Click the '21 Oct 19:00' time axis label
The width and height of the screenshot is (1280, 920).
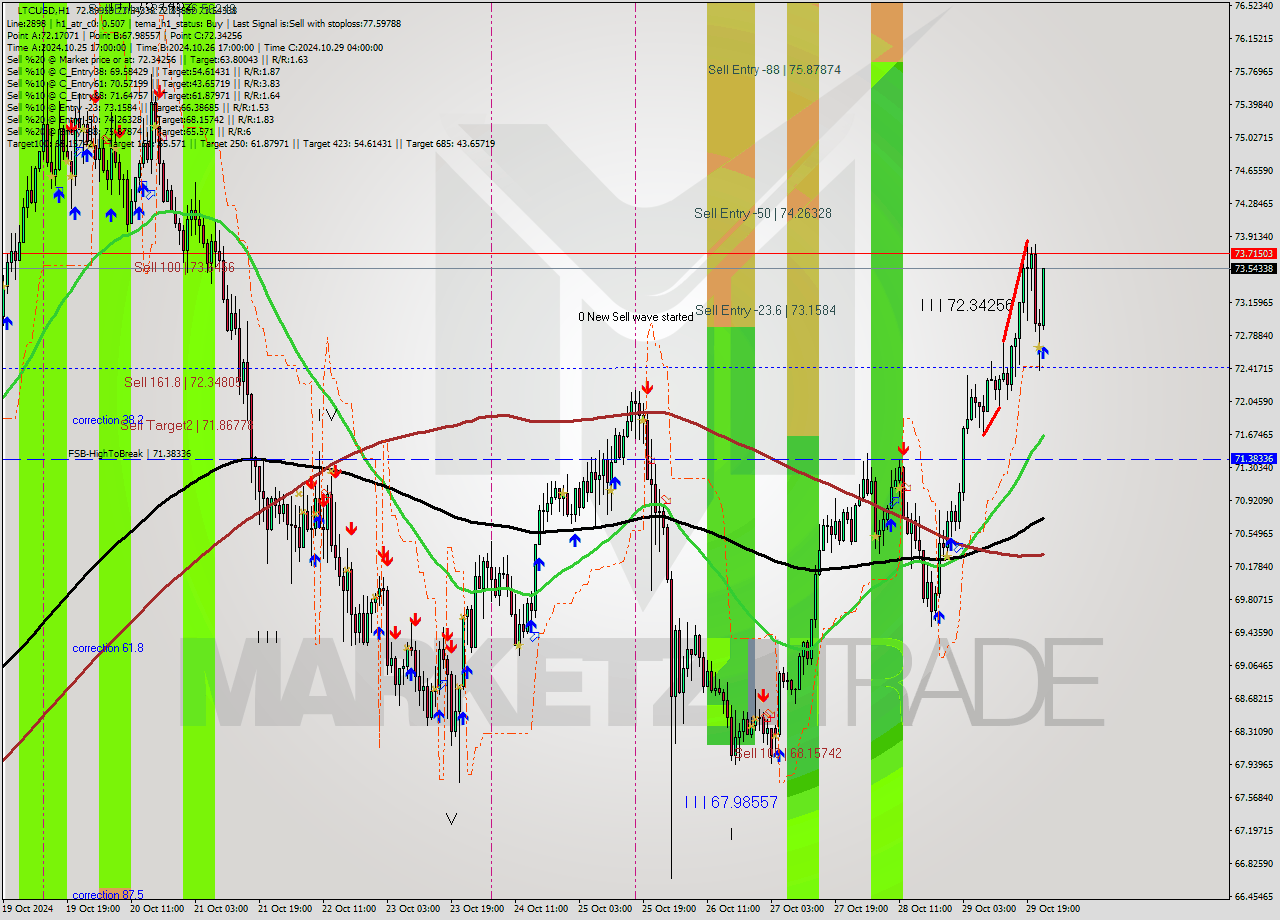pyautogui.click(x=284, y=909)
